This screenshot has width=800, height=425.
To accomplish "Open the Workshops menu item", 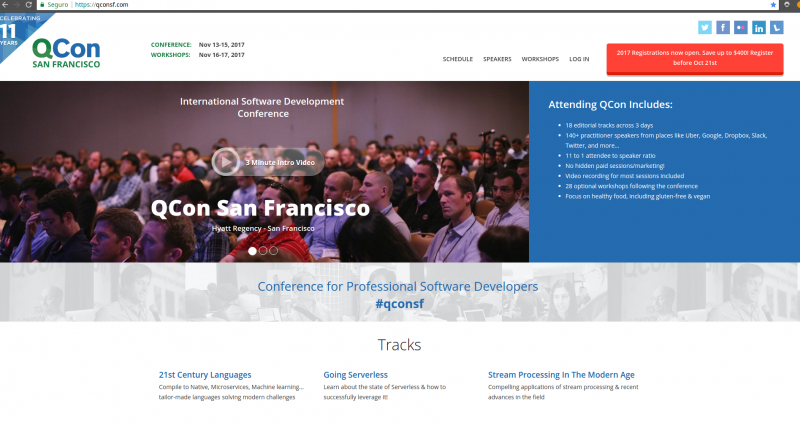I will click(540, 59).
